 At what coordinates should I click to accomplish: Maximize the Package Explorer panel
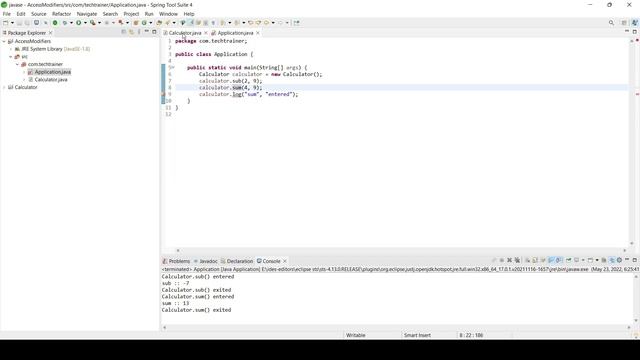click(x=154, y=31)
